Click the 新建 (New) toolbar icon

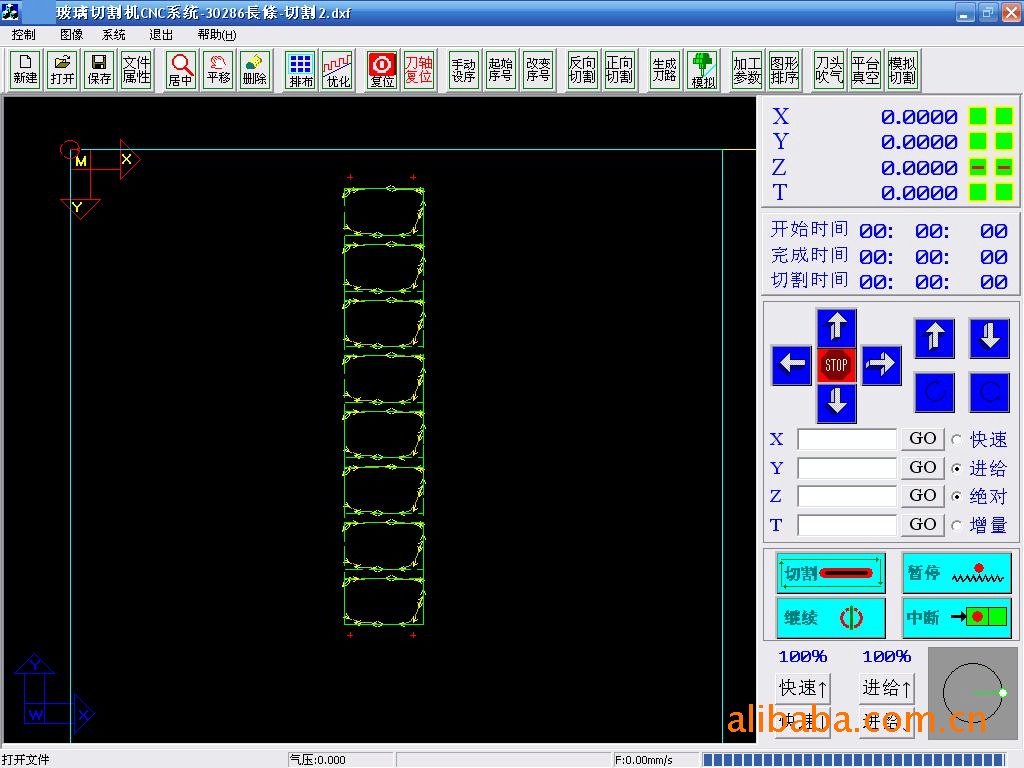tap(25, 69)
